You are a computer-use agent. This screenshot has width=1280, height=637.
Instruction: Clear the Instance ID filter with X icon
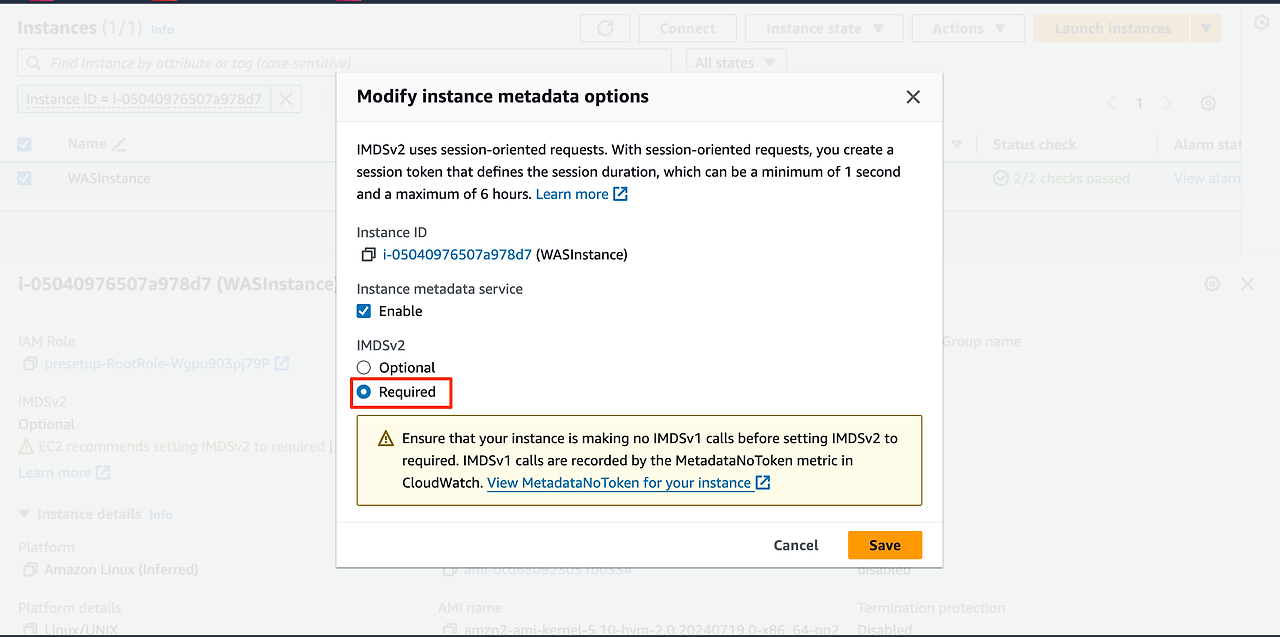coord(285,99)
